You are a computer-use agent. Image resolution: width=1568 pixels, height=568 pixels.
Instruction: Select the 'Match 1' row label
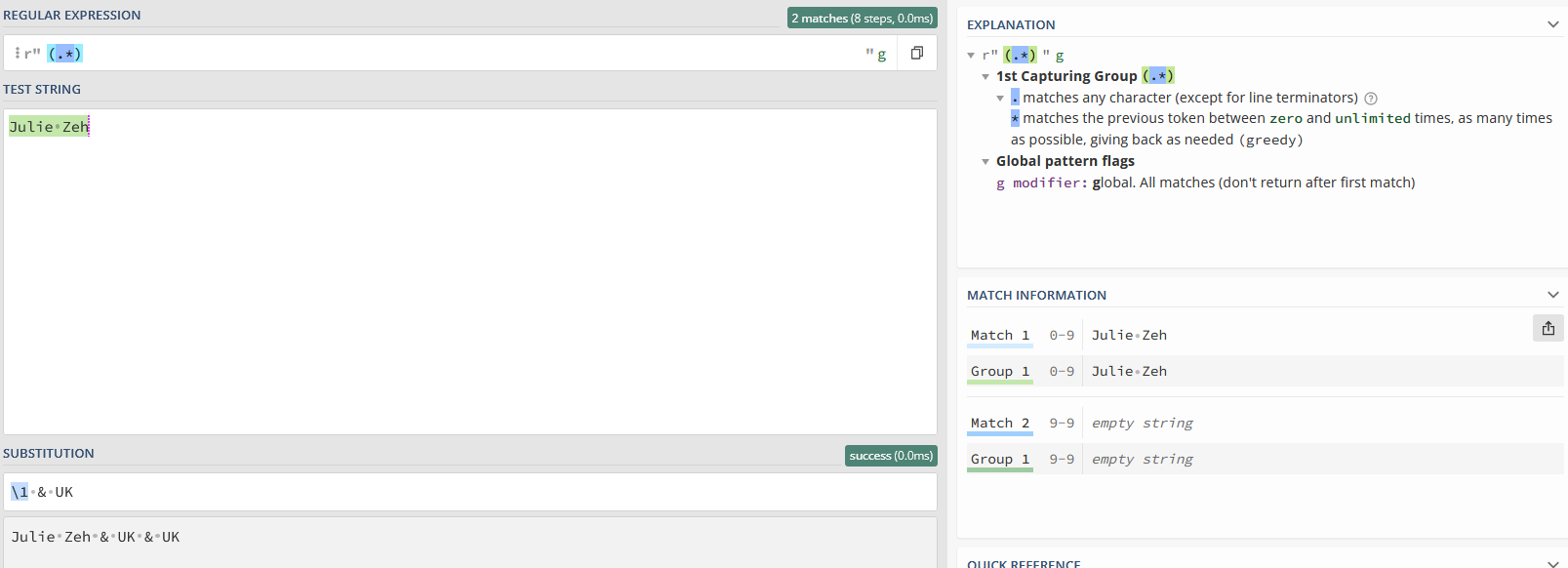pyautogui.click(x=1000, y=335)
